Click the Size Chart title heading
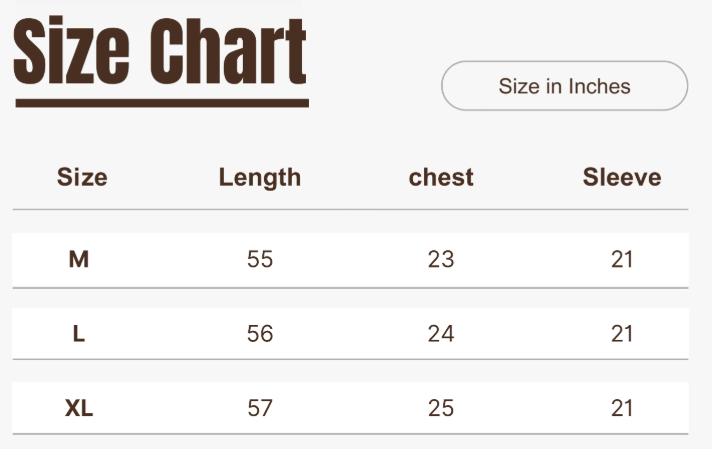 pyautogui.click(x=160, y=52)
